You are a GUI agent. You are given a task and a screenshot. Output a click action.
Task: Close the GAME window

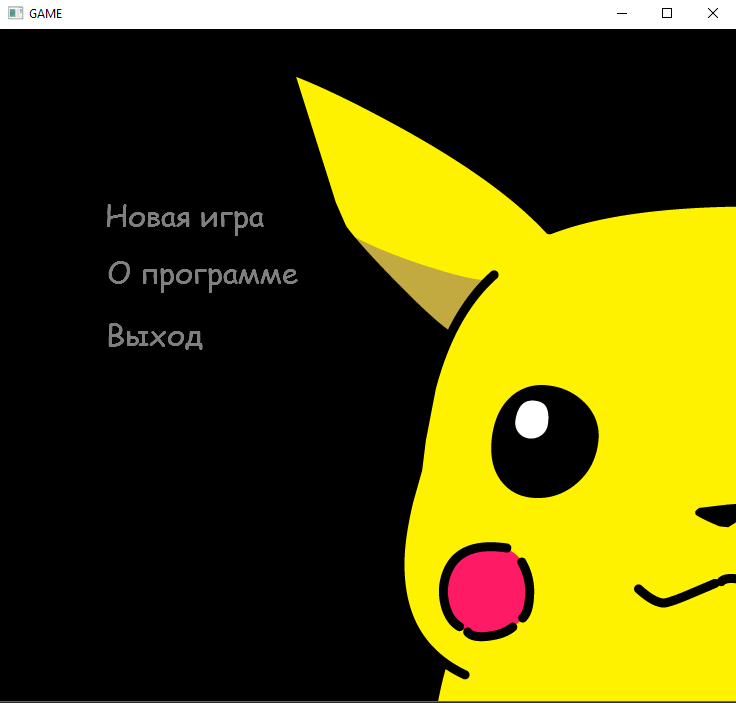(x=713, y=14)
